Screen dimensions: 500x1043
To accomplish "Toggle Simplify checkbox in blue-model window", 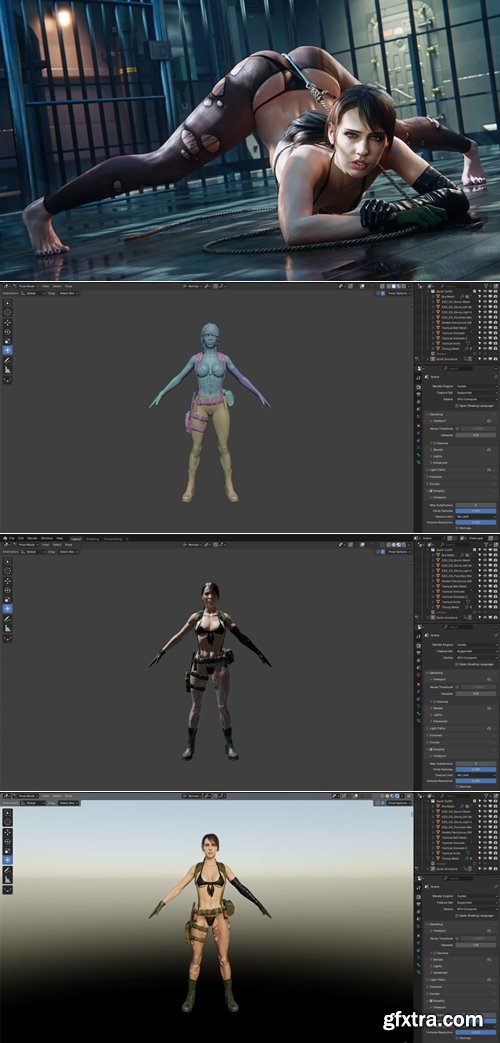I will [x=431, y=490].
